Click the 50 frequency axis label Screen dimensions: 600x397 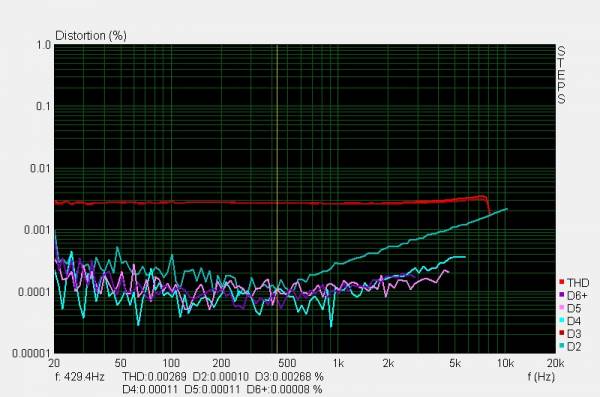tap(121, 363)
